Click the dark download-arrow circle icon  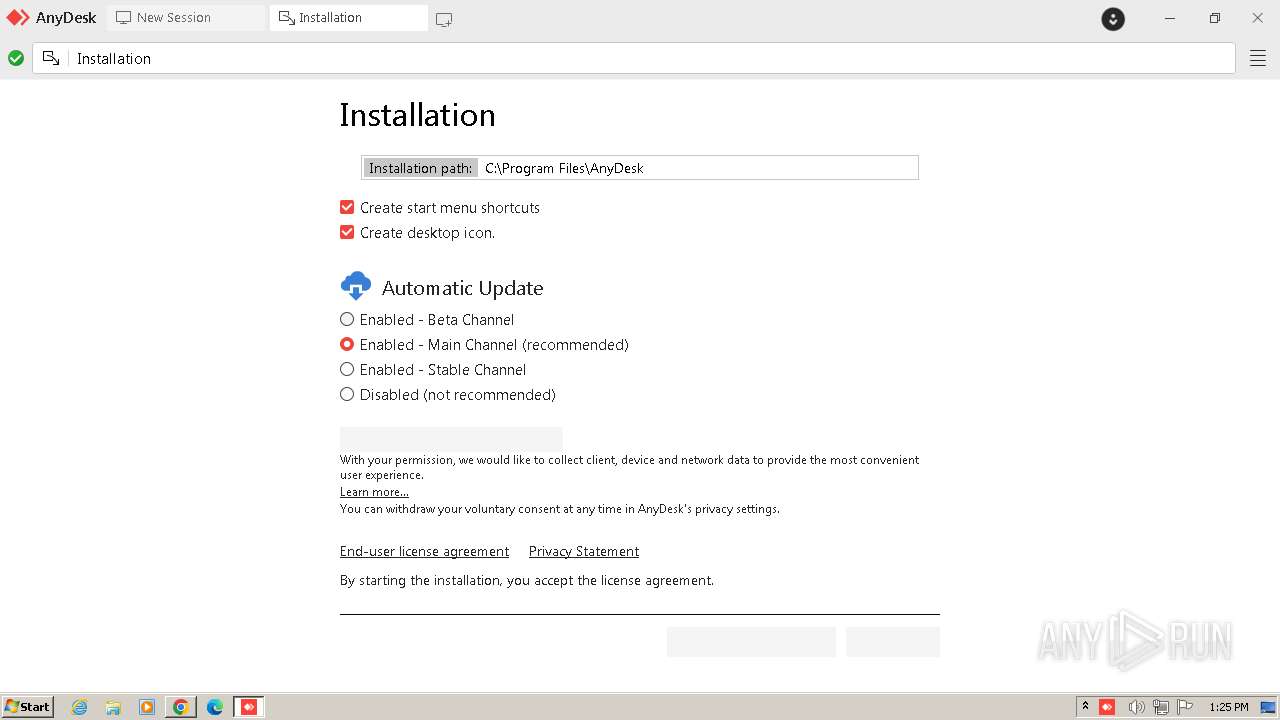[x=1113, y=19]
